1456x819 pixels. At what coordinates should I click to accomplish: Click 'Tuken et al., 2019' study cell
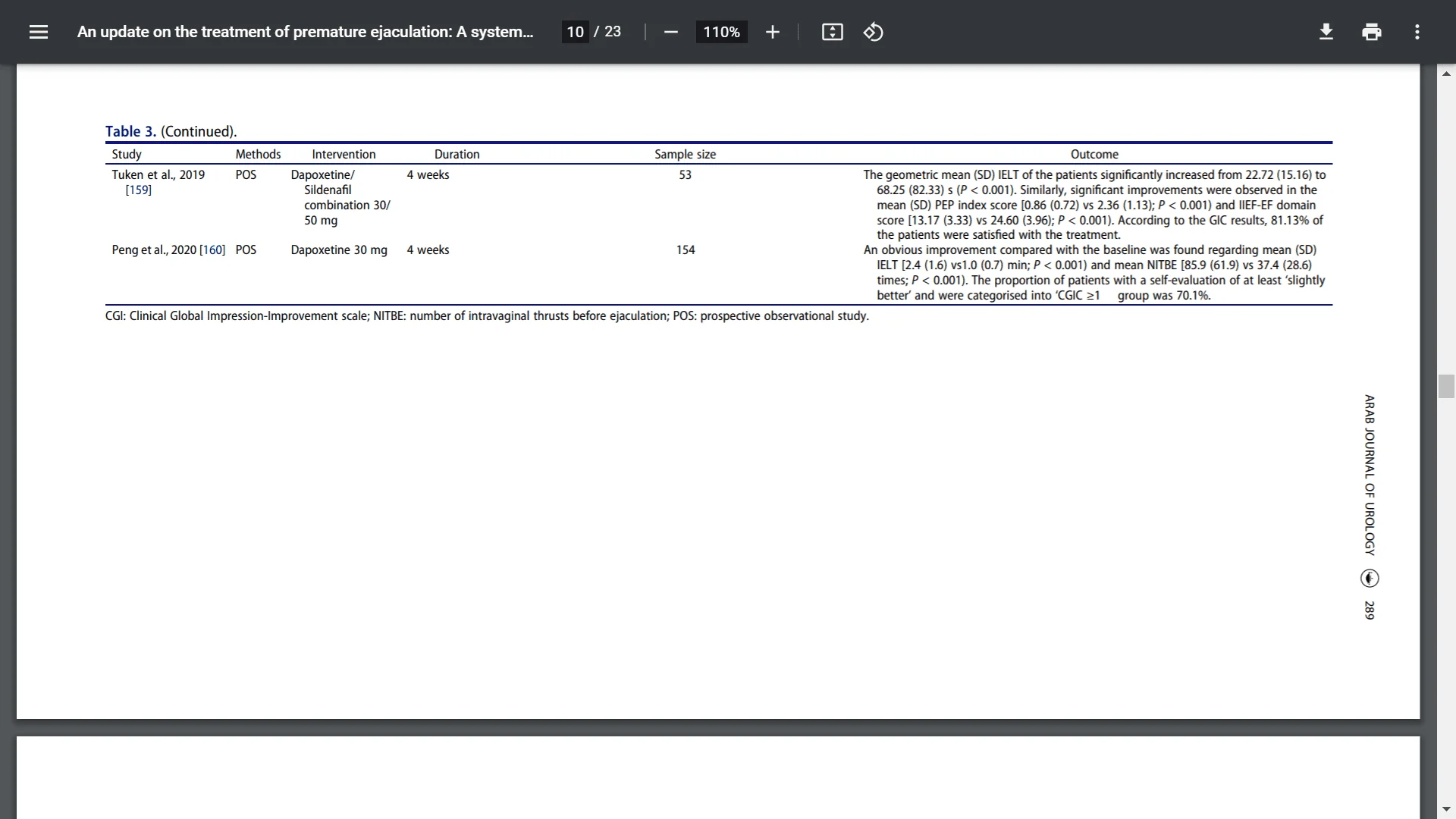coord(158,174)
